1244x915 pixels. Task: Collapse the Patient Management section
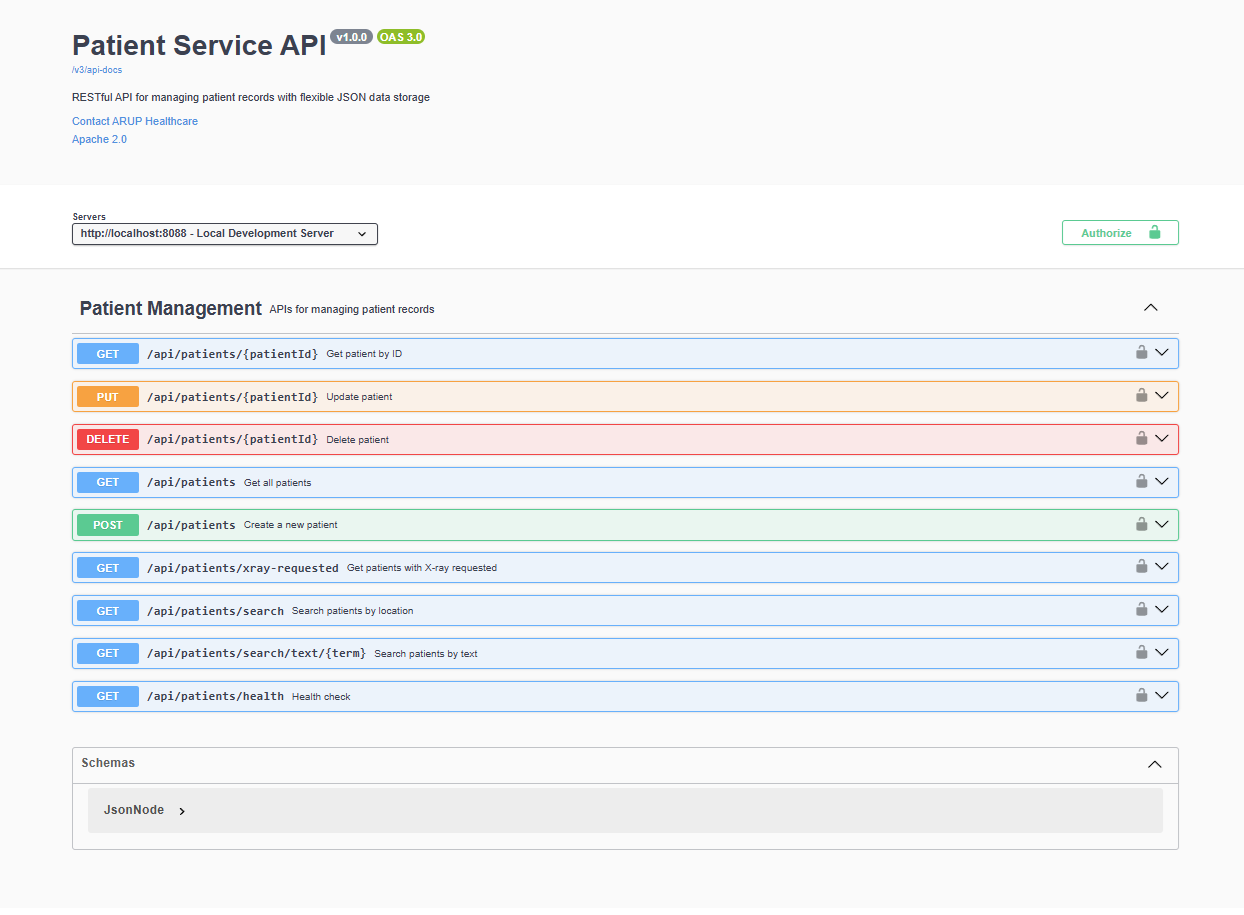pyautogui.click(x=1151, y=307)
